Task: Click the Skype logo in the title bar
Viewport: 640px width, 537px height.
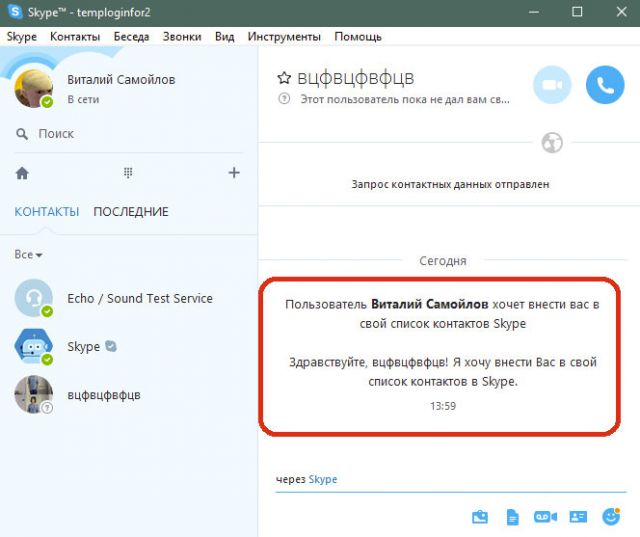Action: click(15, 12)
